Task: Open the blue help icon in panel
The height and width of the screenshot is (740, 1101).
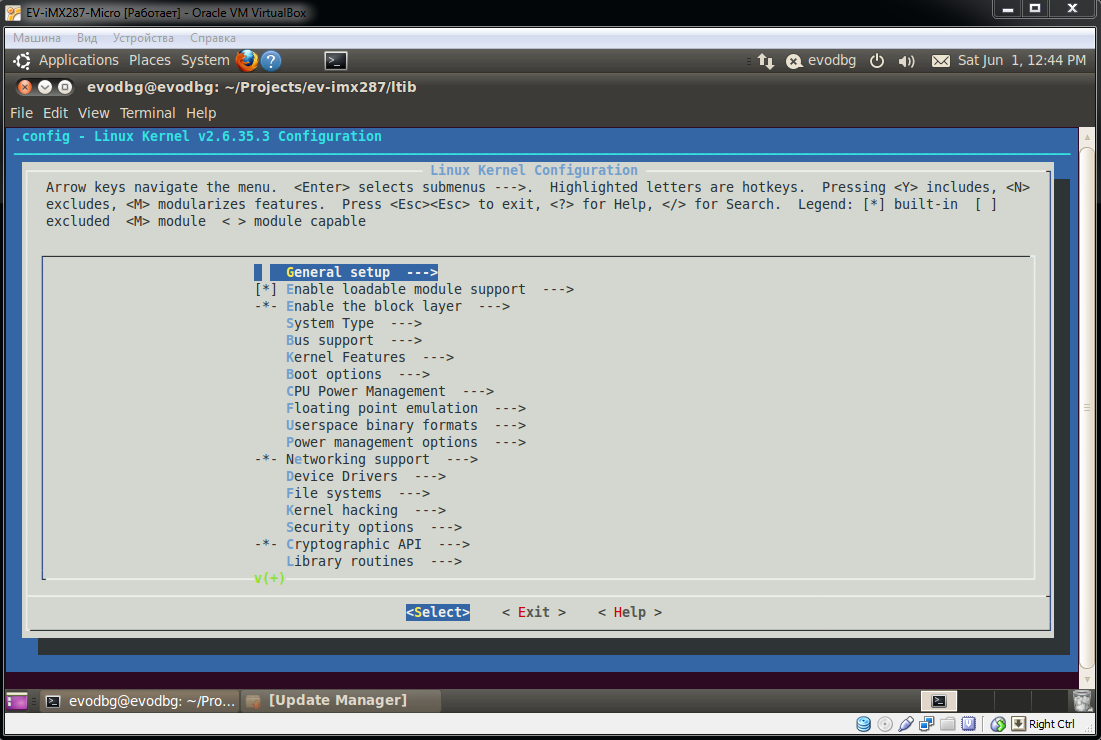Action: point(271,60)
